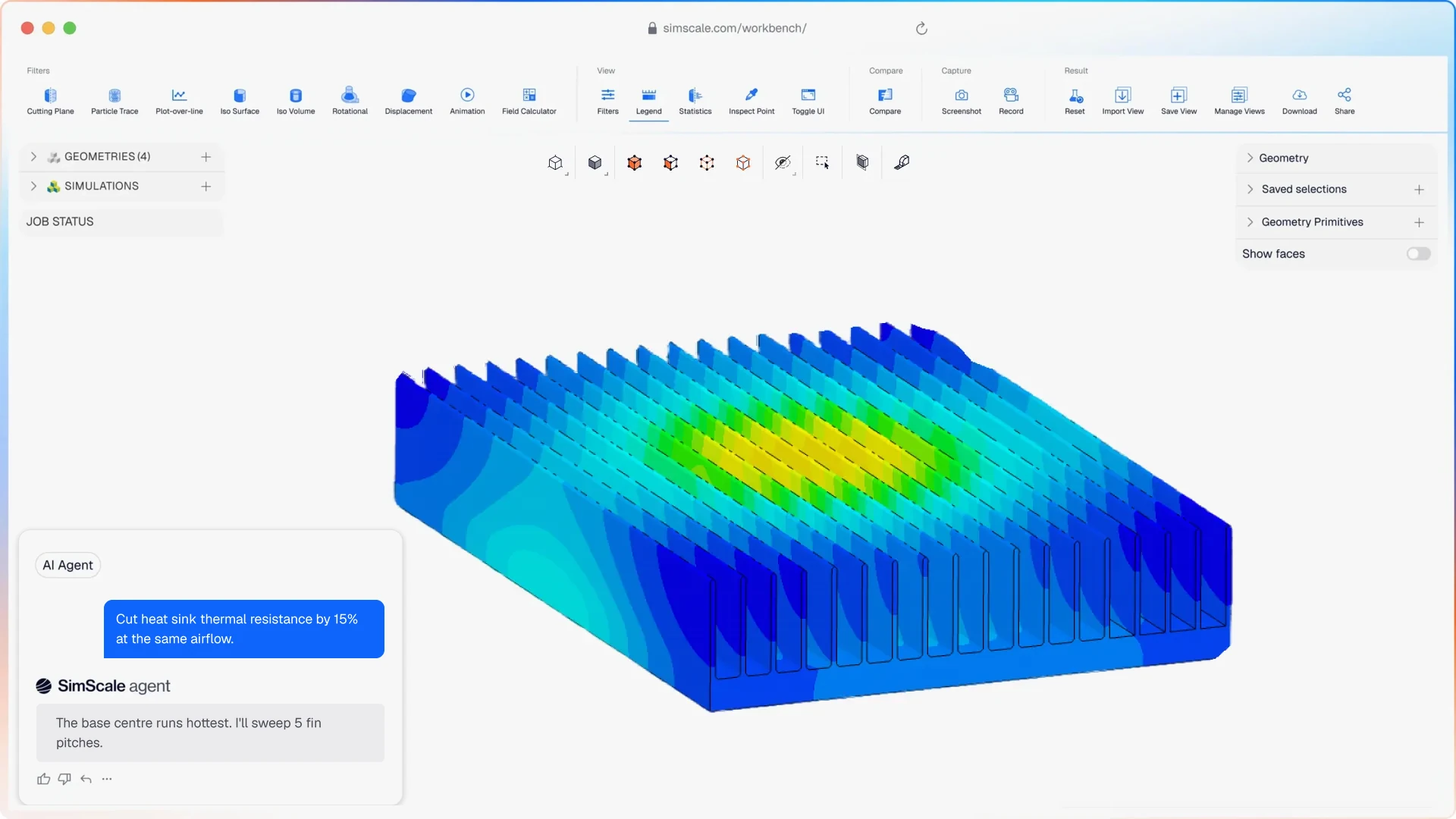Viewport: 1456px width, 819px height.
Task: Expand Saved selections
Action: point(1250,190)
